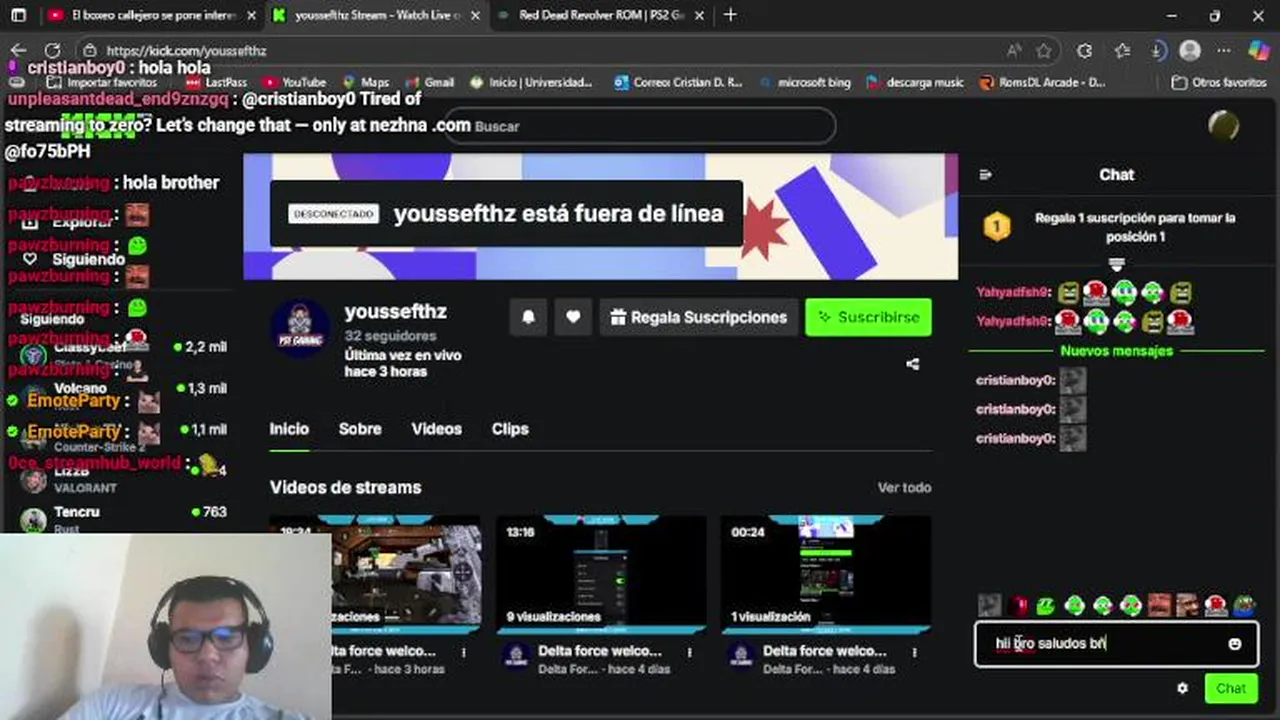
Task: Click the first cristianboy0 username in chat
Action: pos(1016,380)
